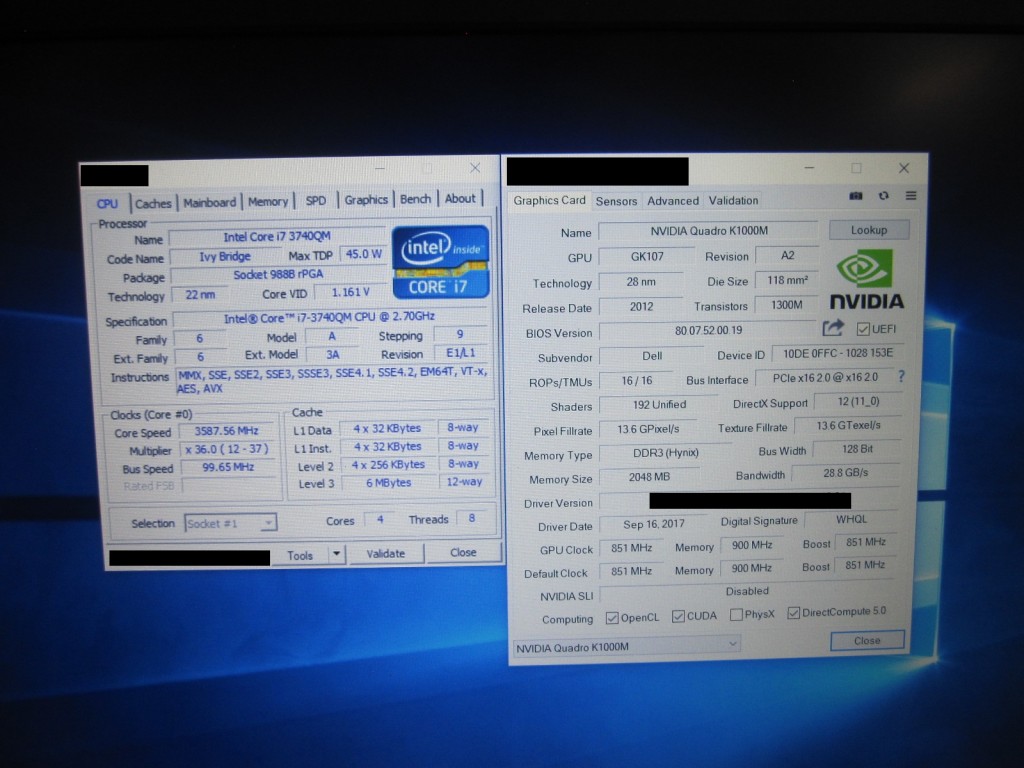Screen dimensions: 1024x768
Task: Click the Bus Interface question mark
Action: point(901,376)
